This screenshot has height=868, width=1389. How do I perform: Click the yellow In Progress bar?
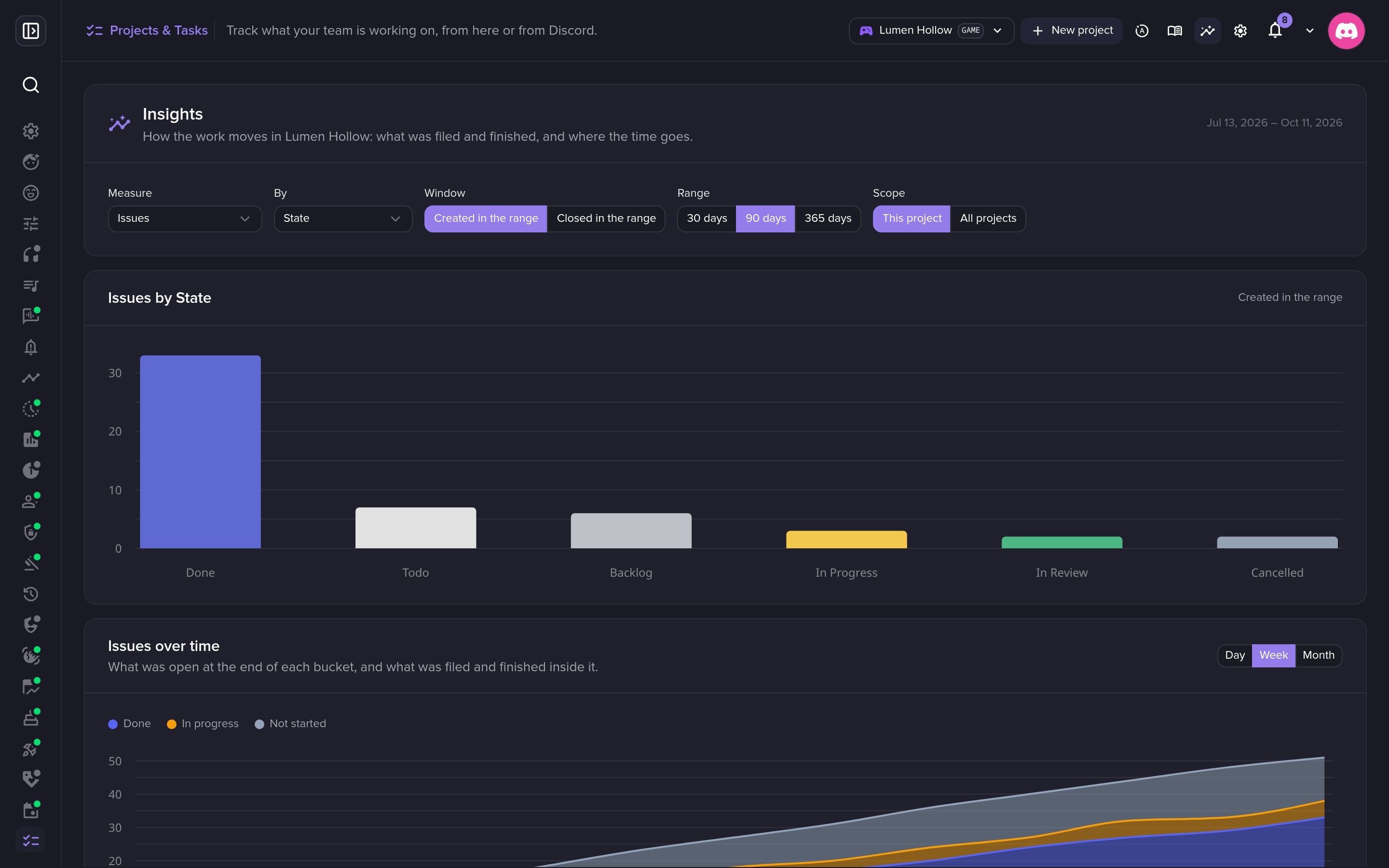846,540
